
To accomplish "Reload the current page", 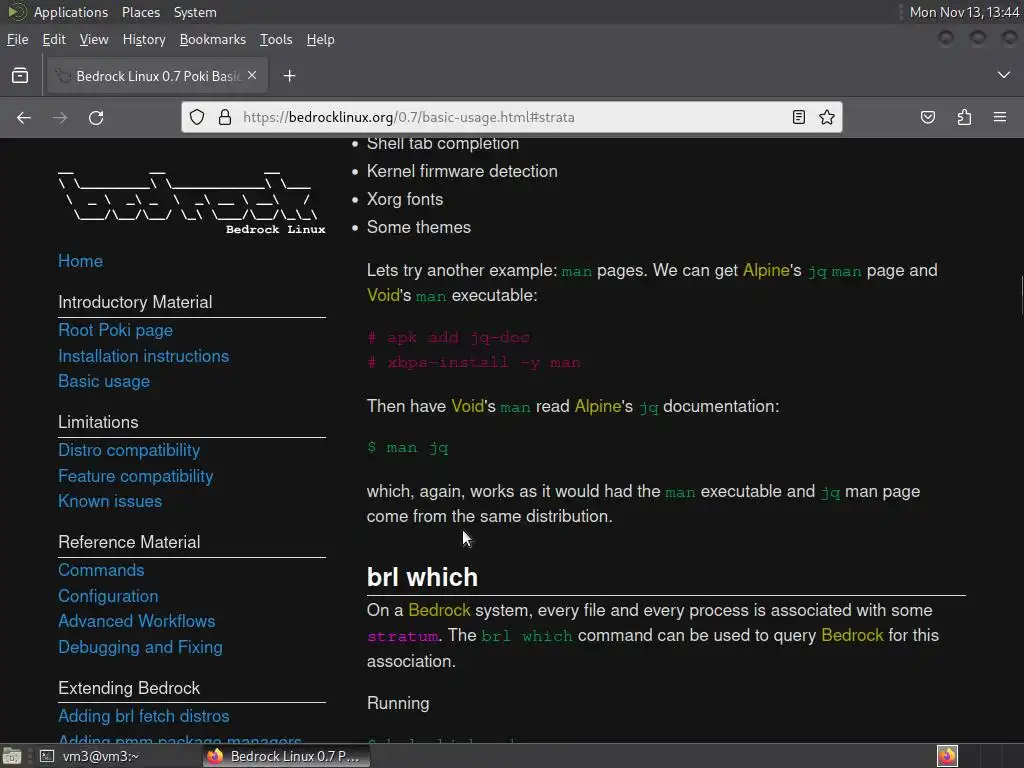I will [96, 118].
